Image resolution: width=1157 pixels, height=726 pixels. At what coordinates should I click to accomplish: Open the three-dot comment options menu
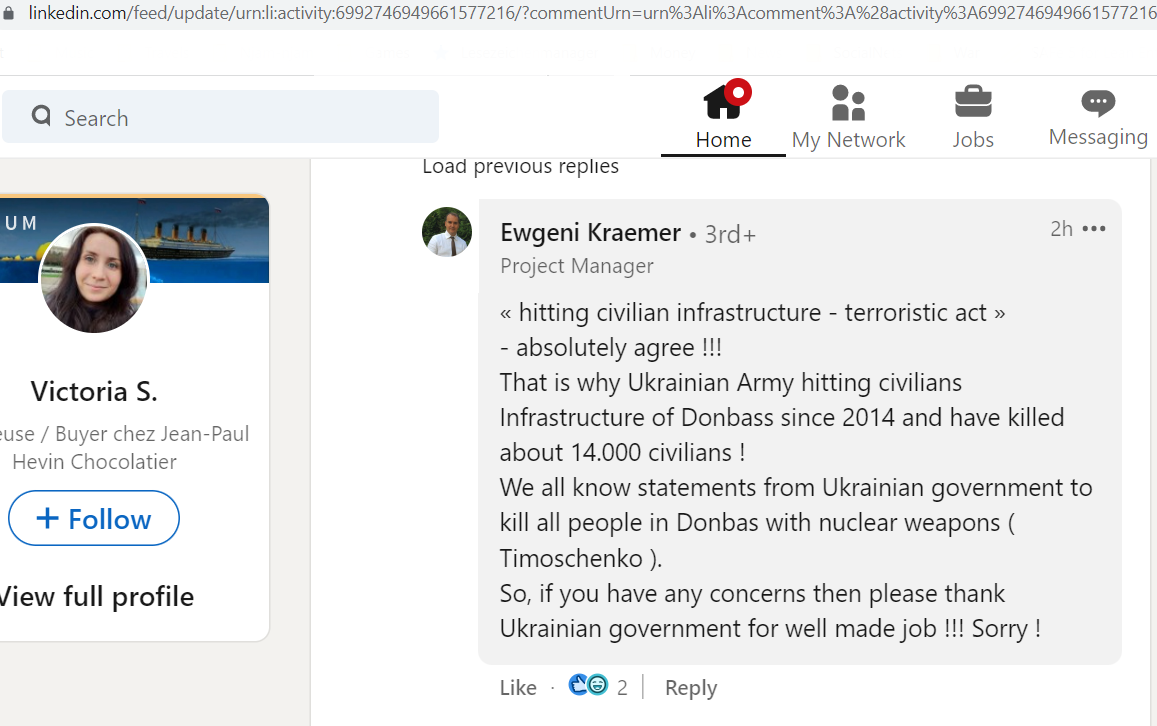(x=1094, y=229)
